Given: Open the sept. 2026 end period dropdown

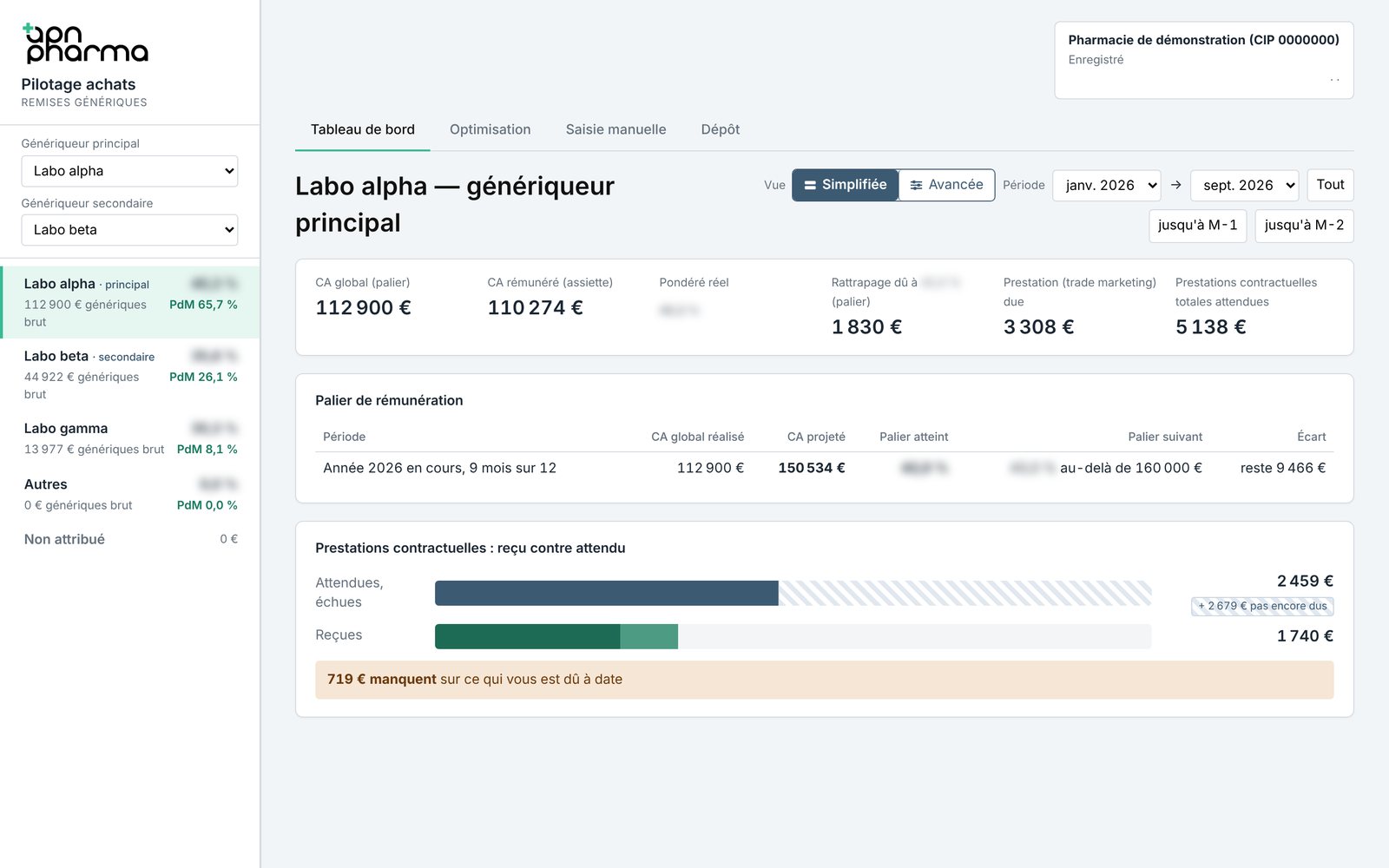Looking at the screenshot, I should [x=1245, y=185].
